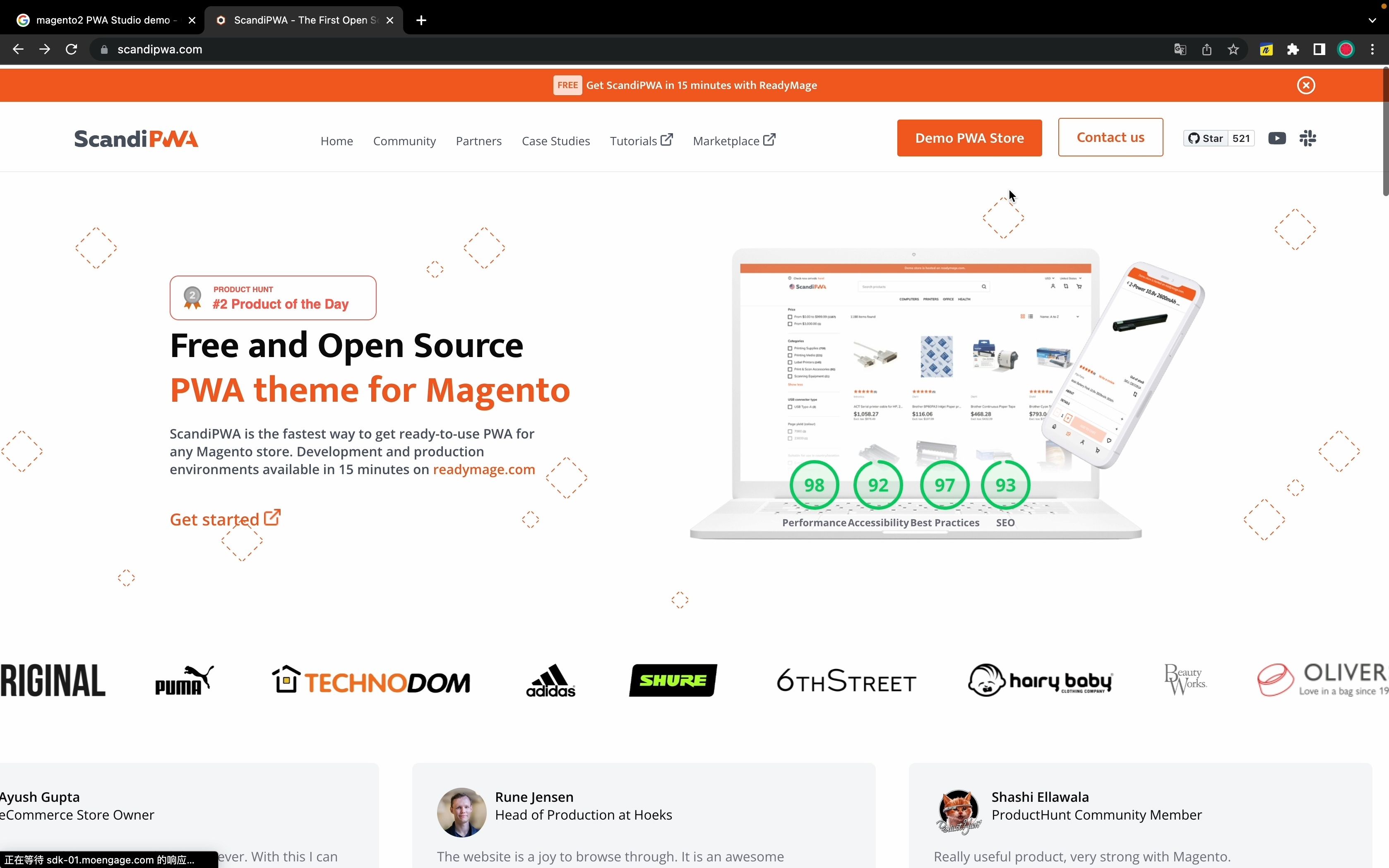Open a new browser tab
1389x868 pixels.
(421, 20)
